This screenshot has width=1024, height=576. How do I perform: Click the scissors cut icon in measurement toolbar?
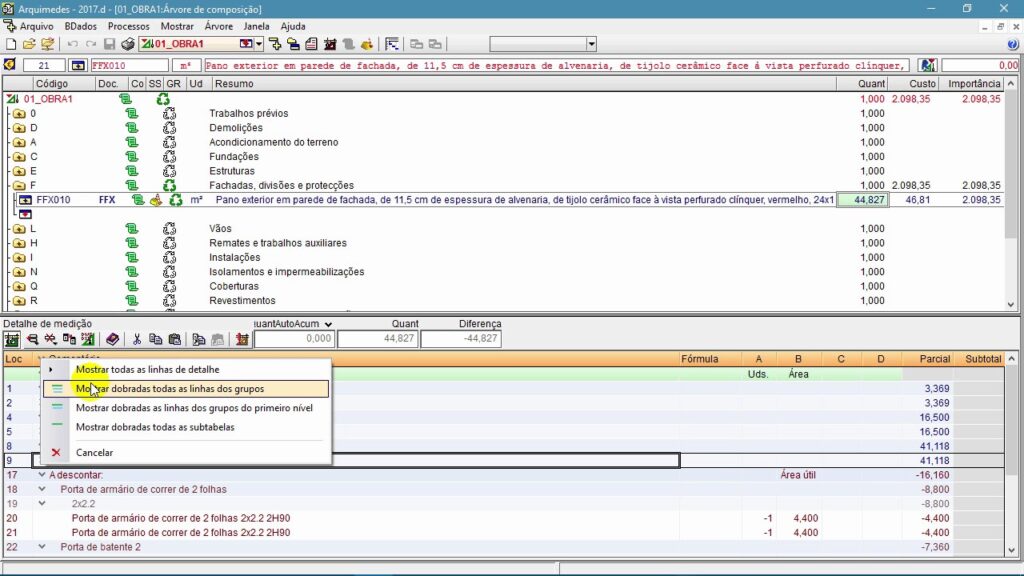pos(137,339)
